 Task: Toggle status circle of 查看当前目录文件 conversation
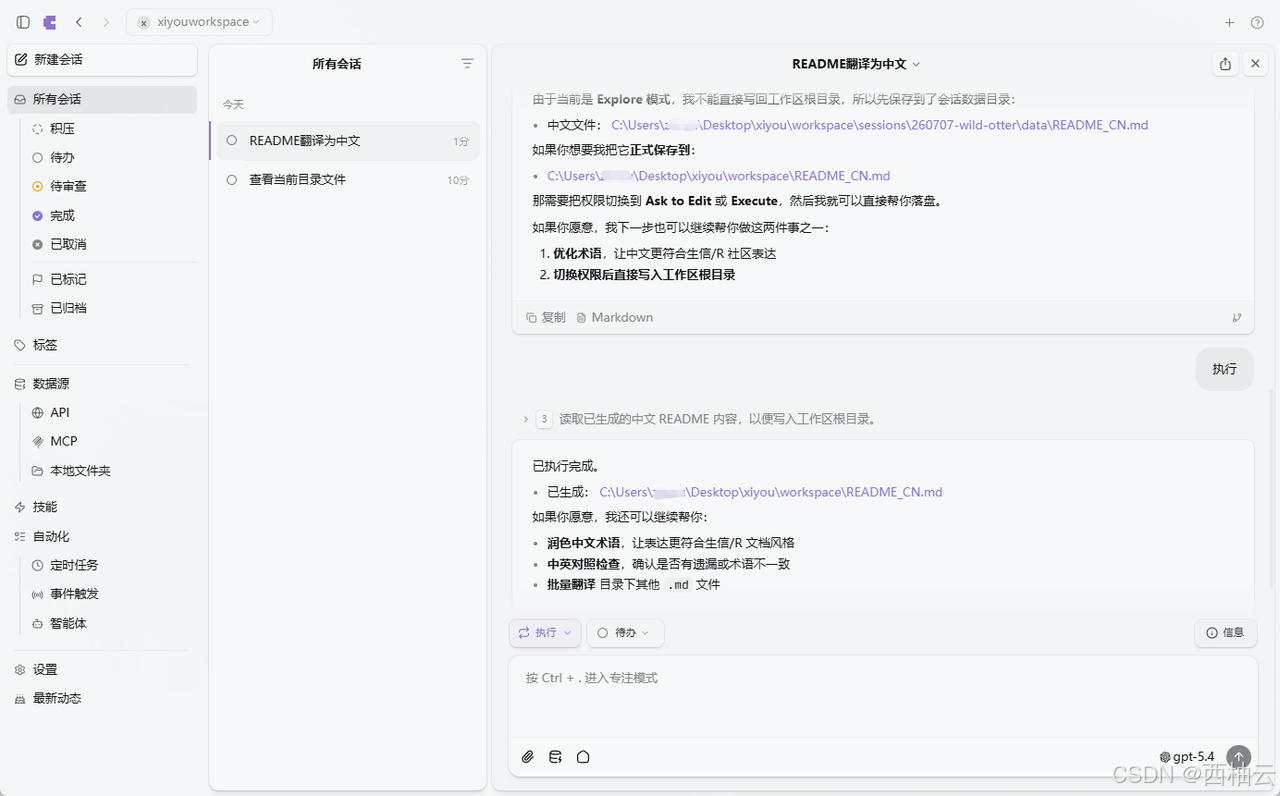point(232,180)
